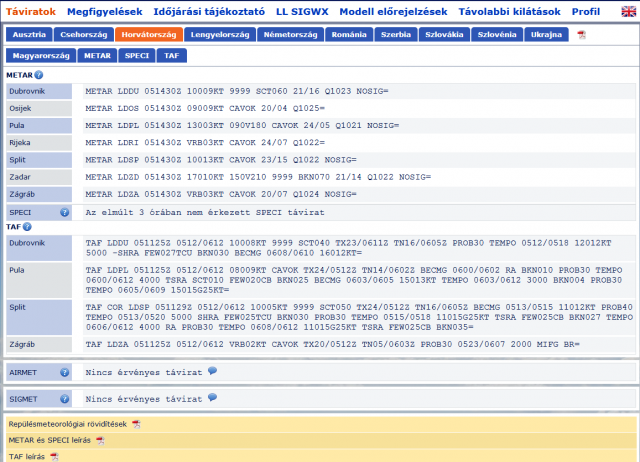Open the TAF help question-mark icon

pos(27,227)
